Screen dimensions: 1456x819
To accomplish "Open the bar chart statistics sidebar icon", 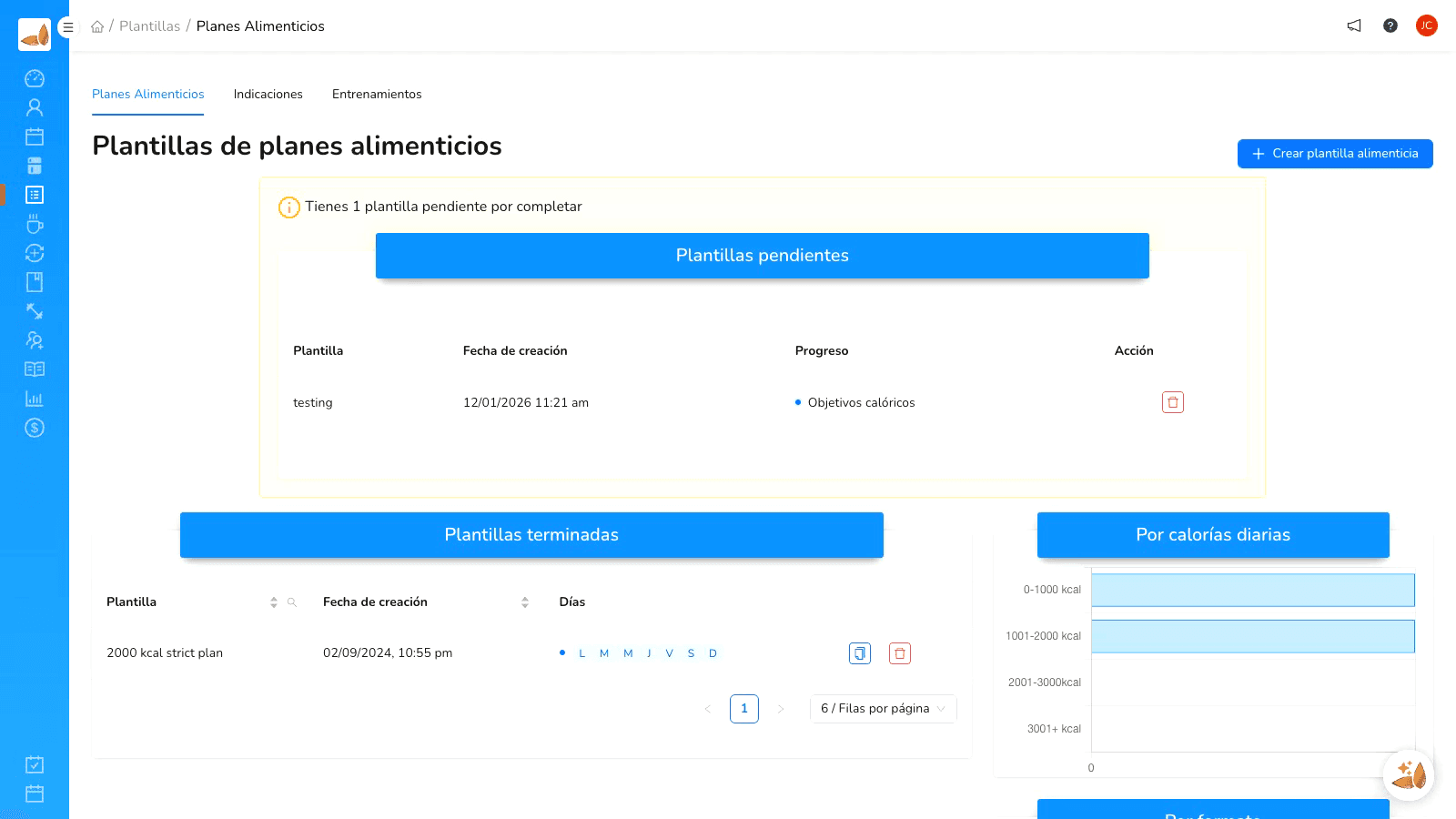I will pos(35,399).
